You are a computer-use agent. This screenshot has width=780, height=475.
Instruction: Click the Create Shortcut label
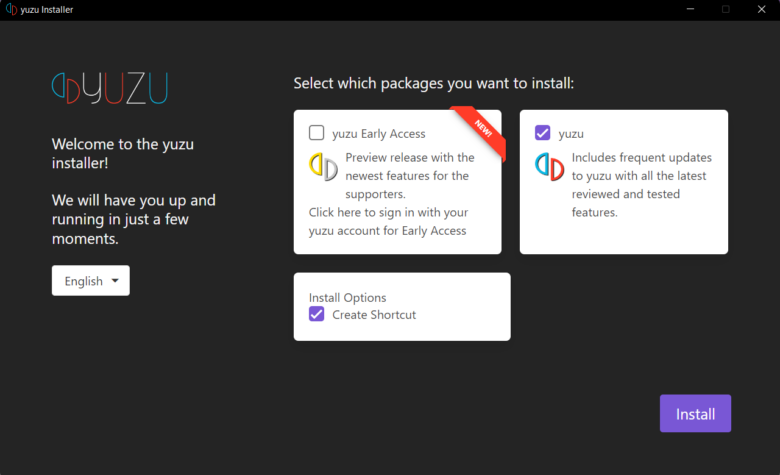(x=374, y=314)
